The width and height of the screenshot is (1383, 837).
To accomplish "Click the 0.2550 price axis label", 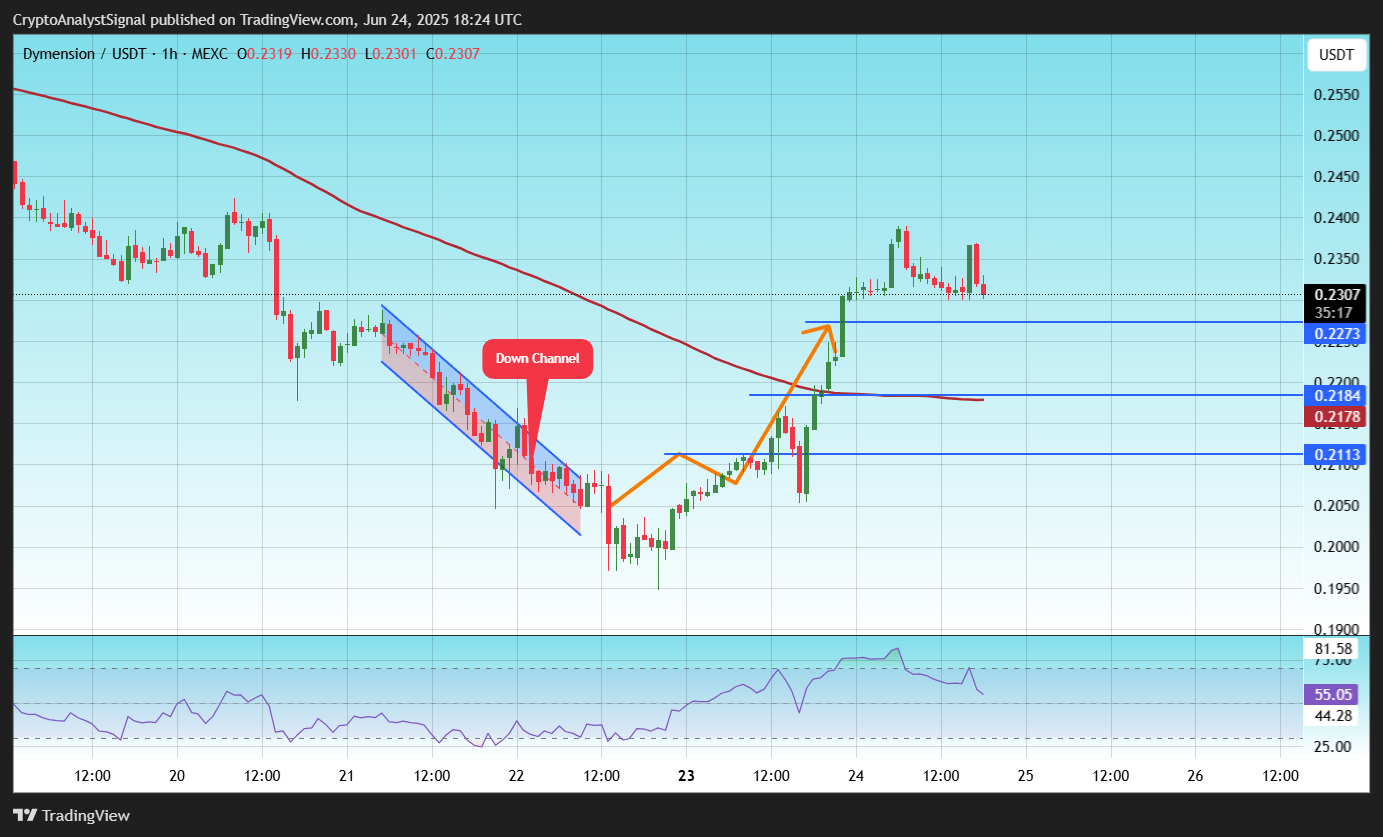I will (1337, 95).
